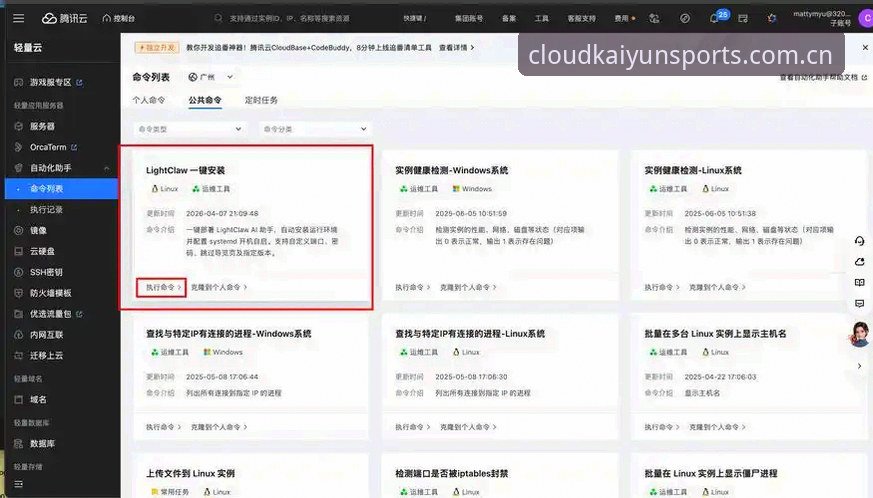Open the hamburger menu at top left
The image size is (873, 498).
click(x=18, y=18)
